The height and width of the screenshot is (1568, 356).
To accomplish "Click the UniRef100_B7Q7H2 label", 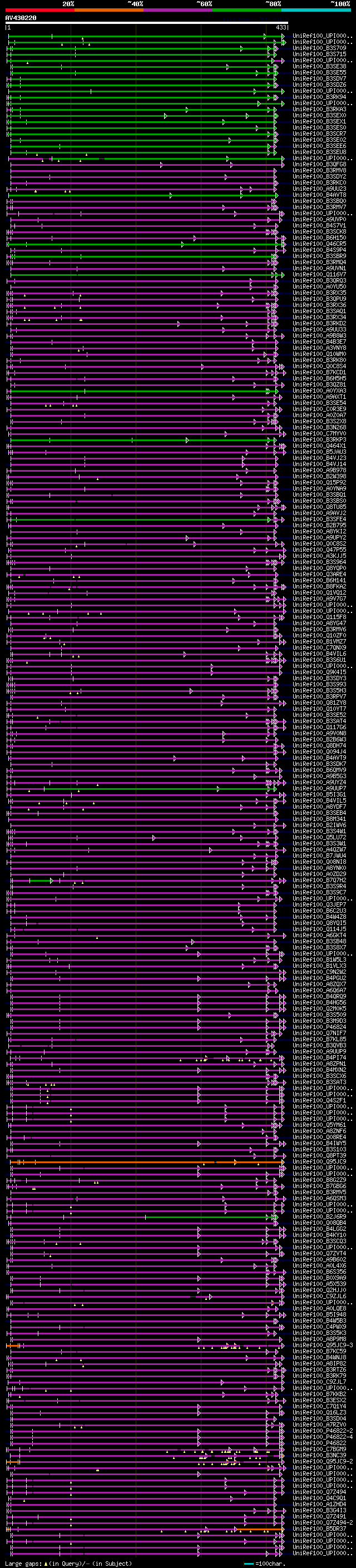I will (319, 879).
